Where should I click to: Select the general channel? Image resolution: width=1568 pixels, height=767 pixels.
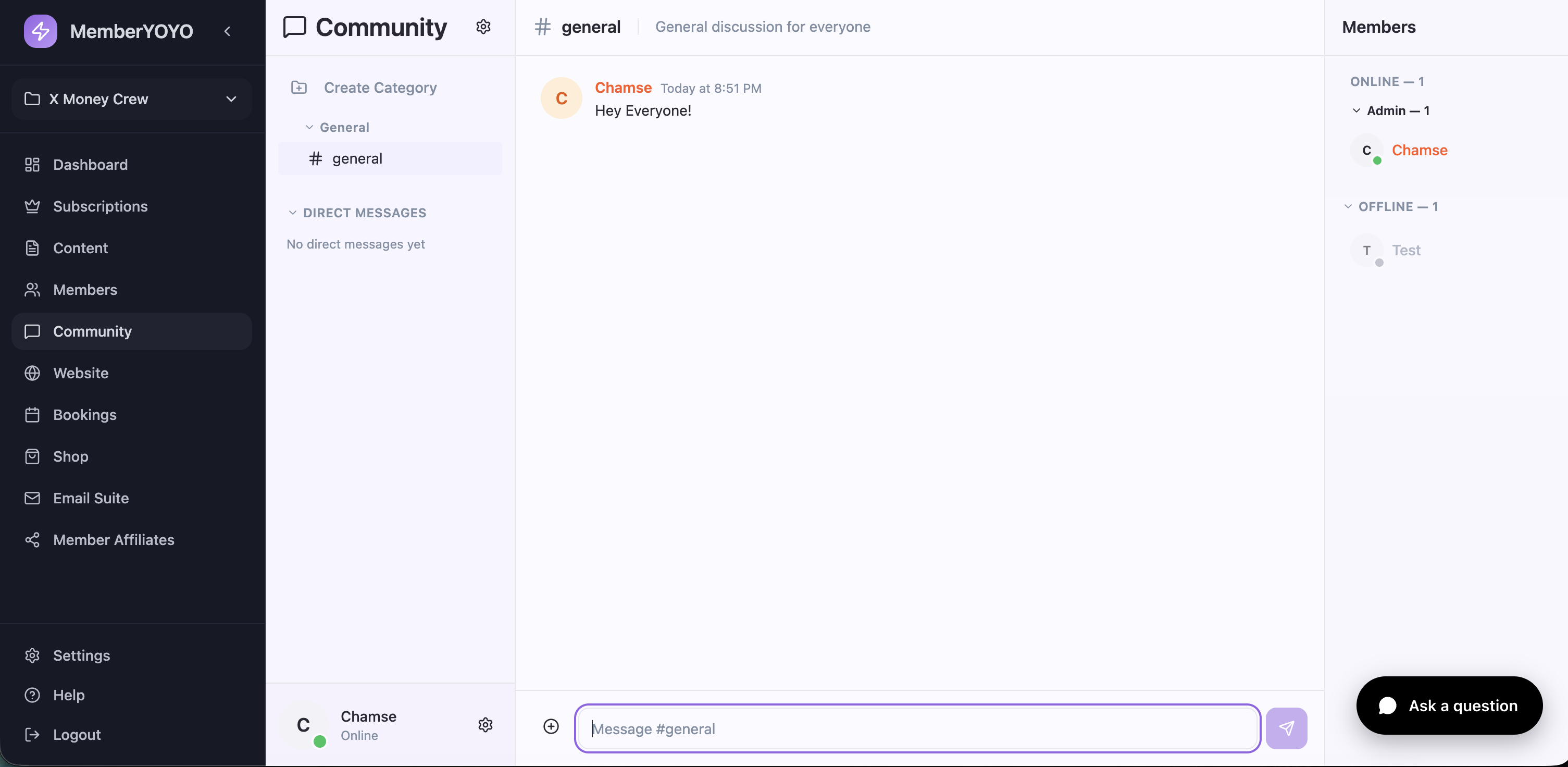click(357, 158)
